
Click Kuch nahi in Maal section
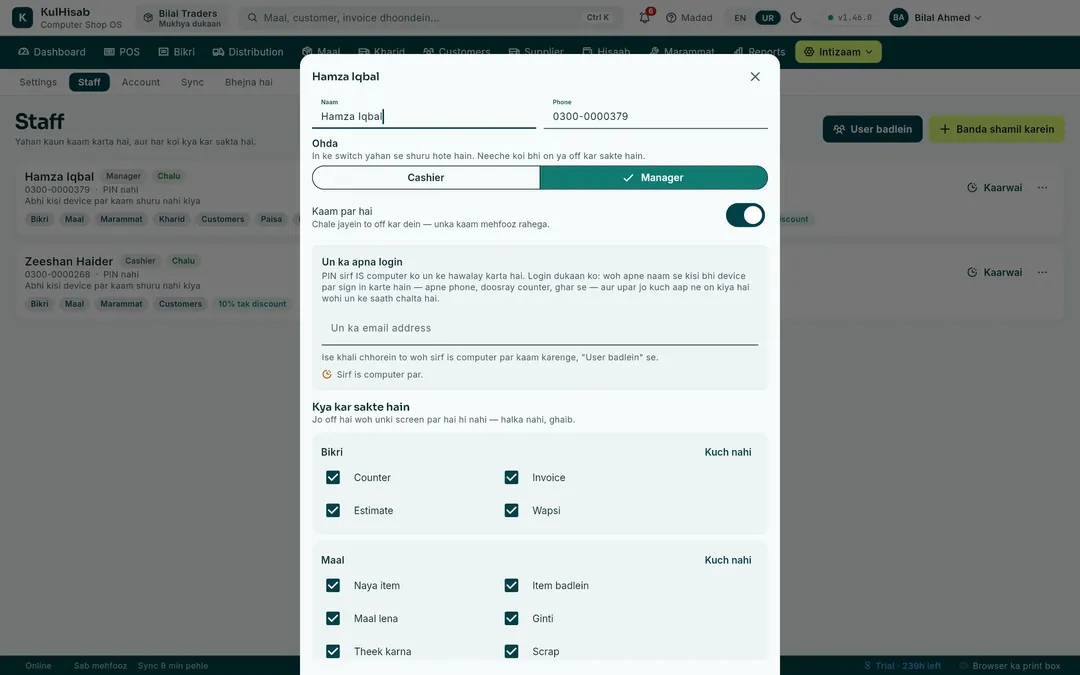727,560
